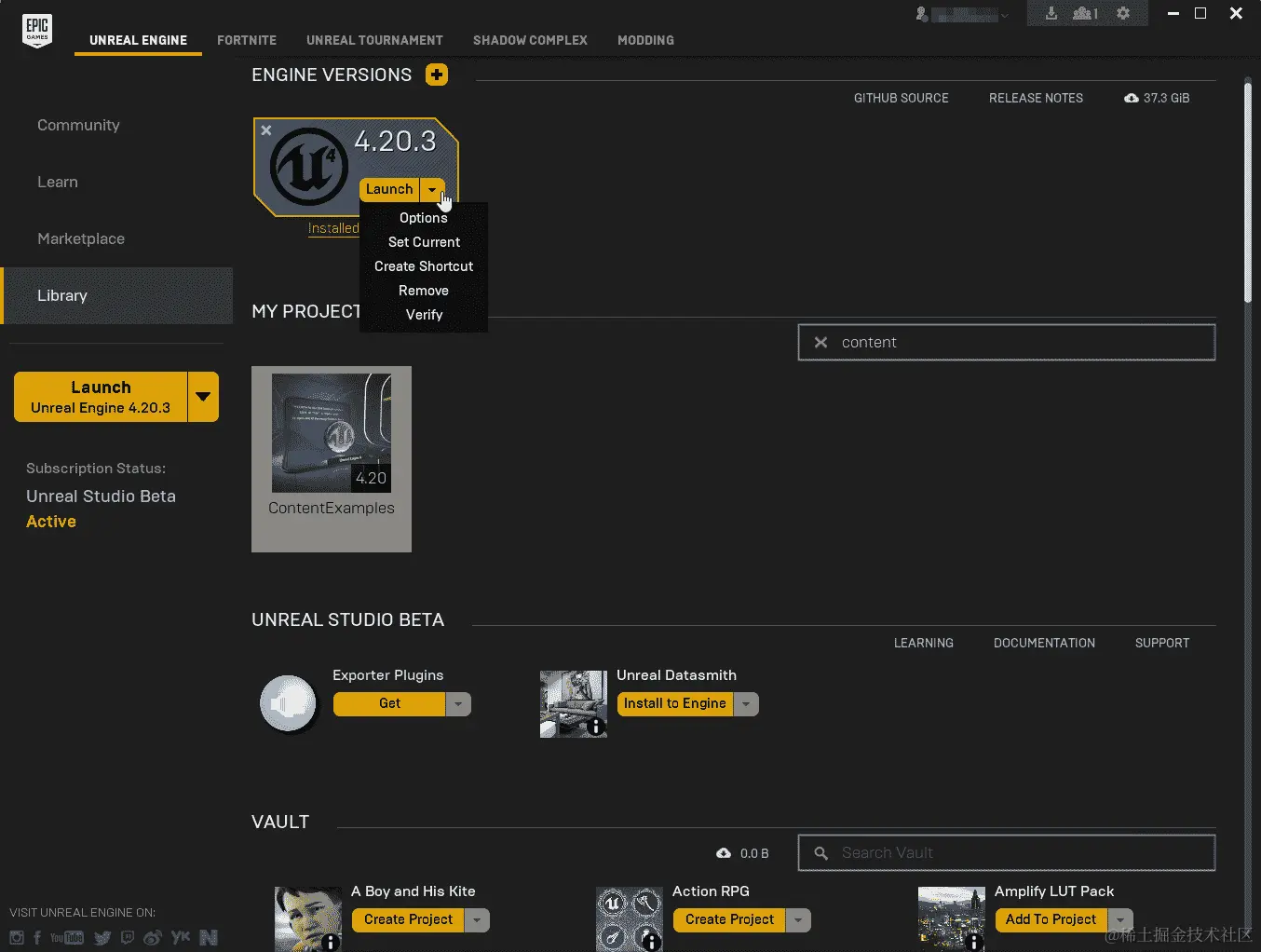Open Unreal Engine Naver page
Image resolution: width=1261 pixels, height=952 pixels.
(x=209, y=937)
